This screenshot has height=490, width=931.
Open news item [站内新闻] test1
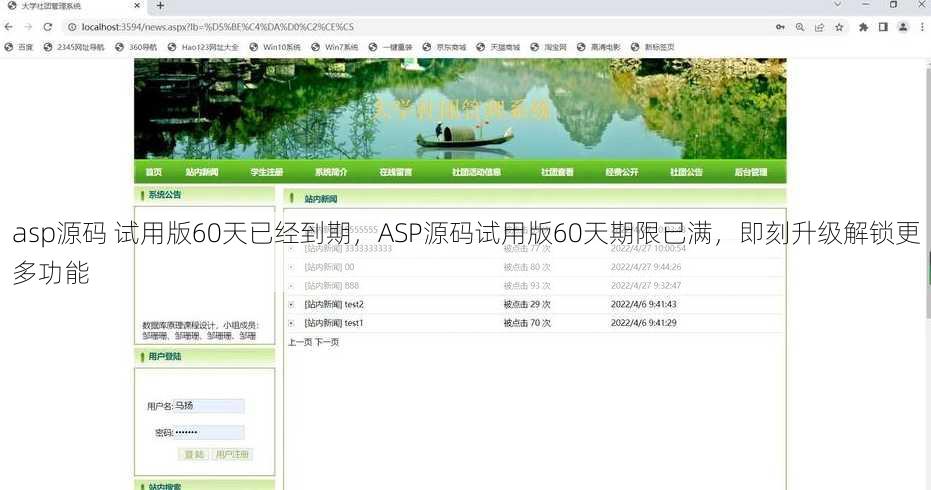click(x=333, y=323)
